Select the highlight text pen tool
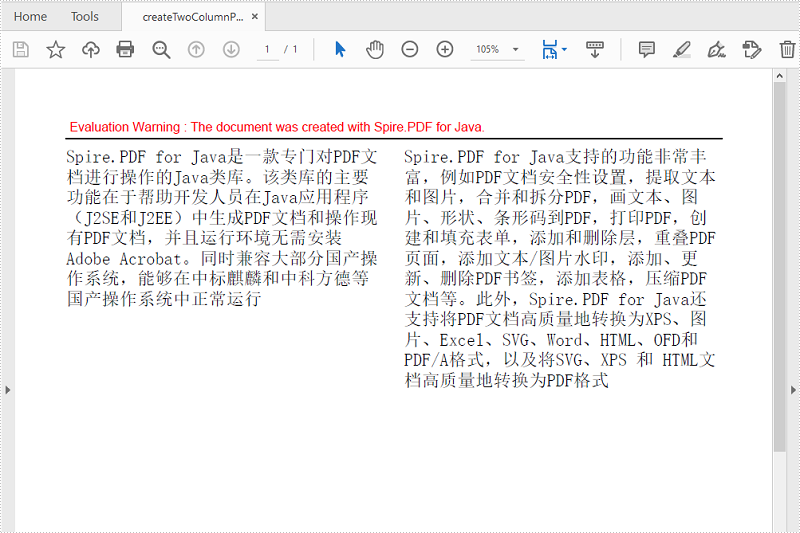 [x=682, y=49]
